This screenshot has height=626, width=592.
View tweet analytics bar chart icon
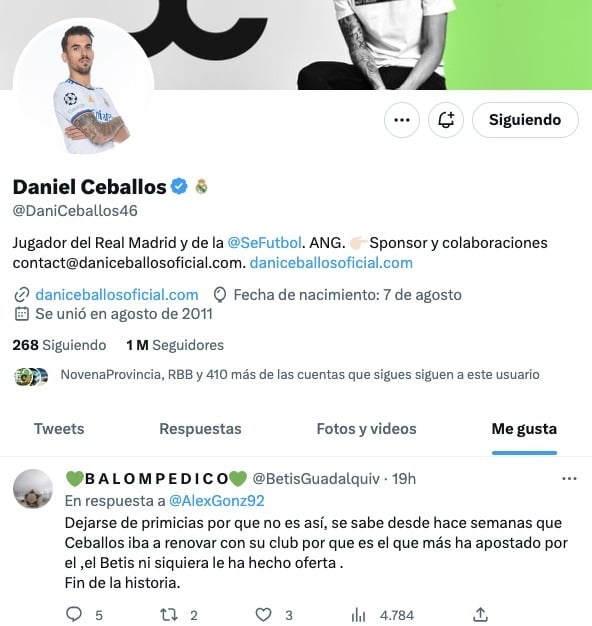coord(358,614)
